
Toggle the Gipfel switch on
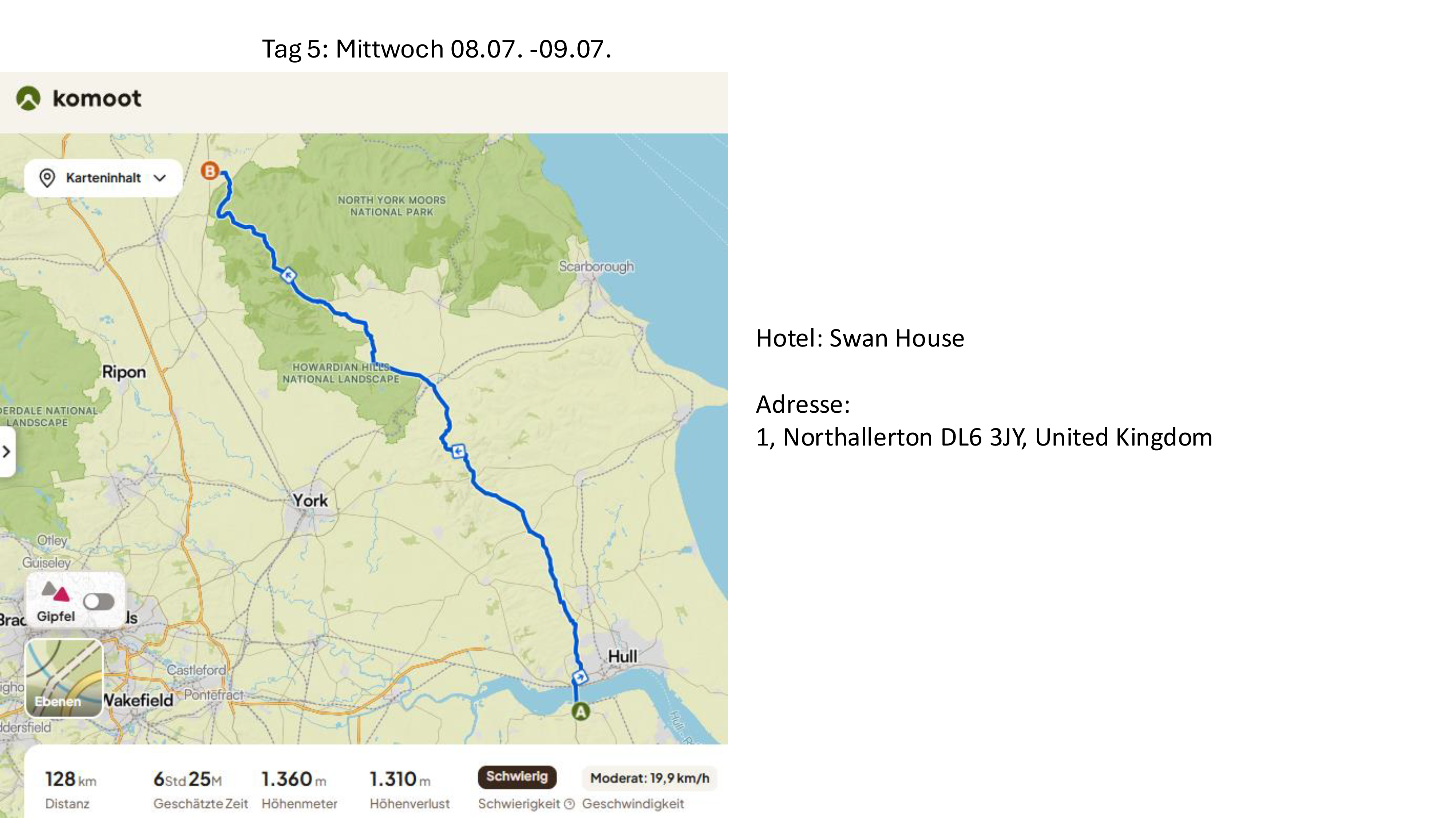point(98,602)
